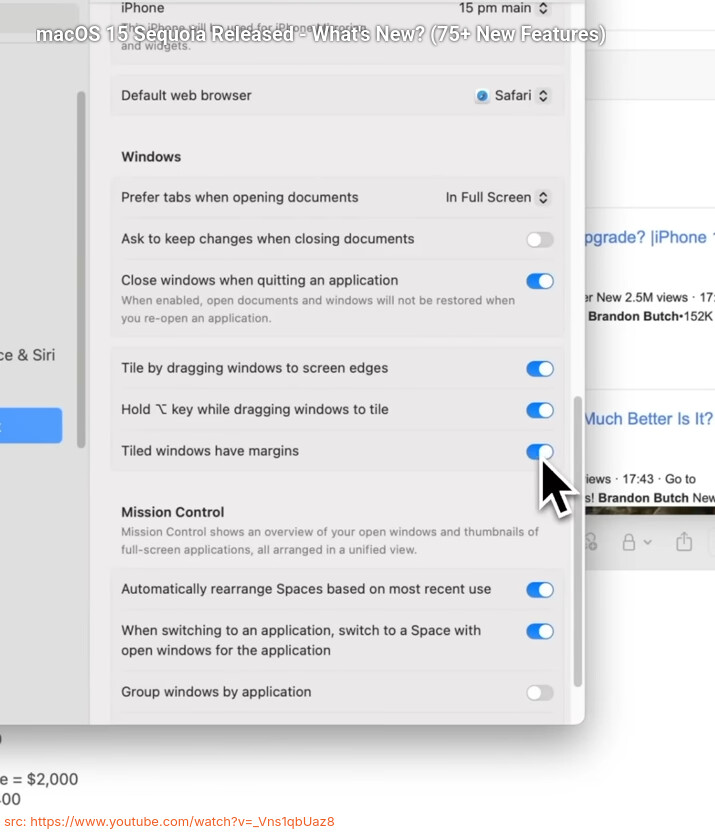Open the 'Much Better Is It?' link
The width and height of the screenshot is (715, 836).
point(648,419)
